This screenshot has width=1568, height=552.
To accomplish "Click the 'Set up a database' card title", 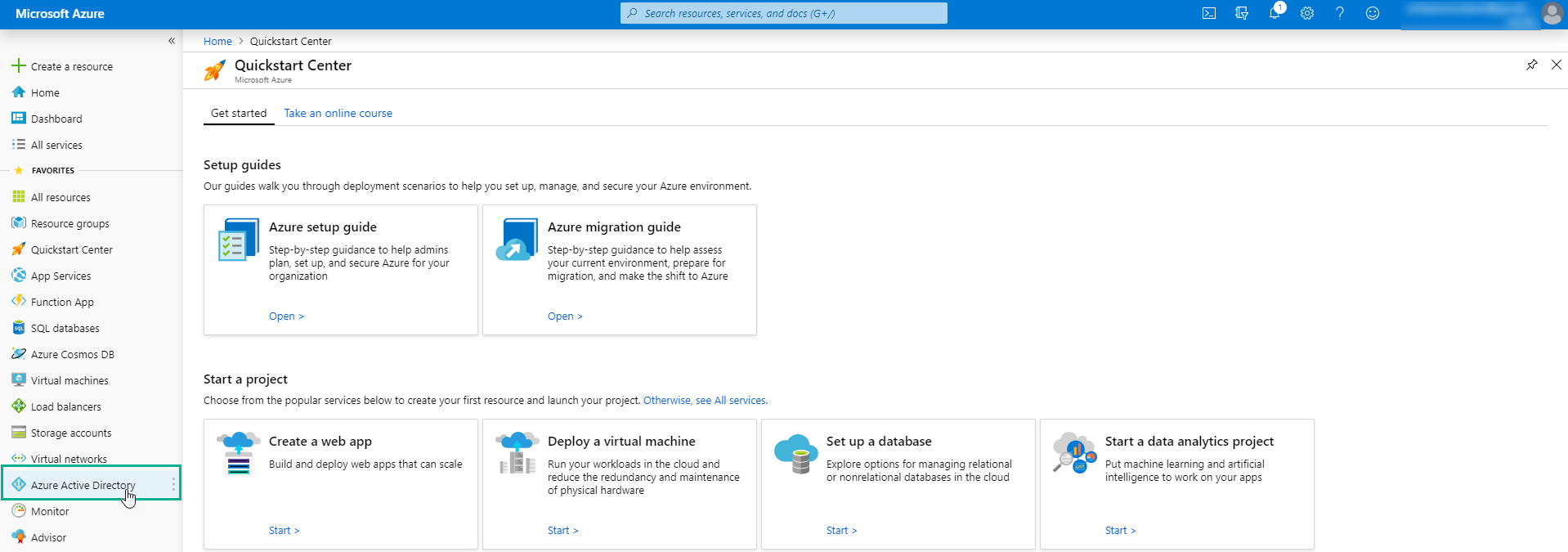I will [x=879, y=441].
